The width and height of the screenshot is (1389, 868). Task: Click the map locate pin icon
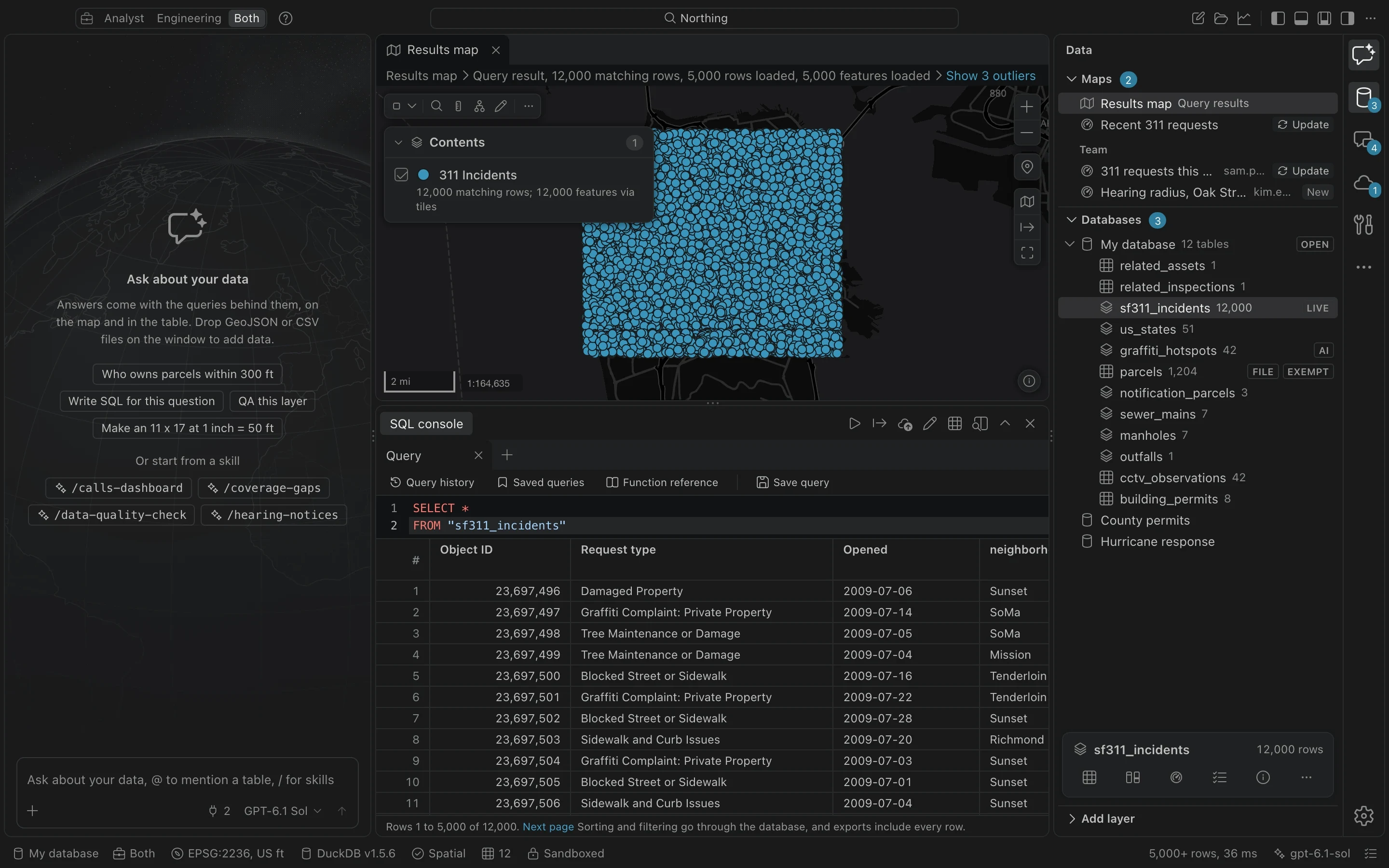click(1027, 167)
